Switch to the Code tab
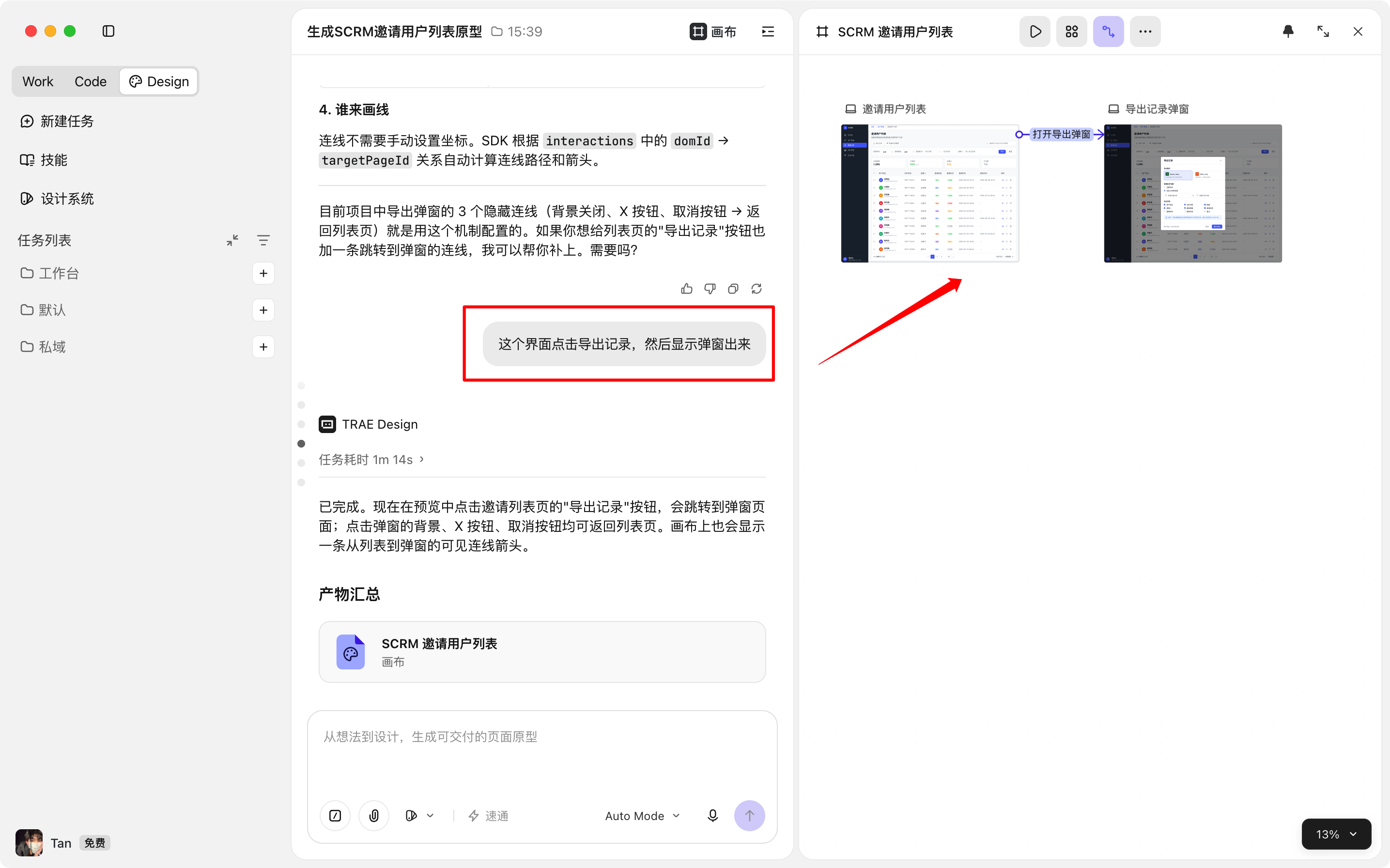This screenshot has height=868, width=1390. tap(90, 81)
